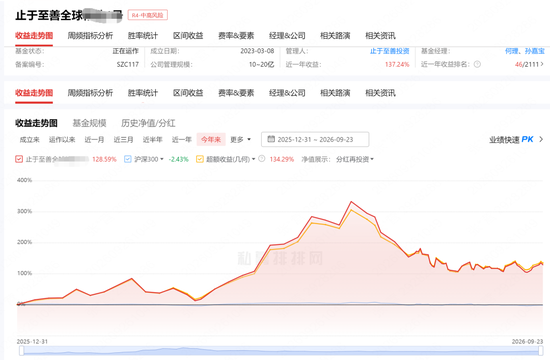Select lower 收益走势图 navigation tab

pyautogui.click(x=34, y=93)
